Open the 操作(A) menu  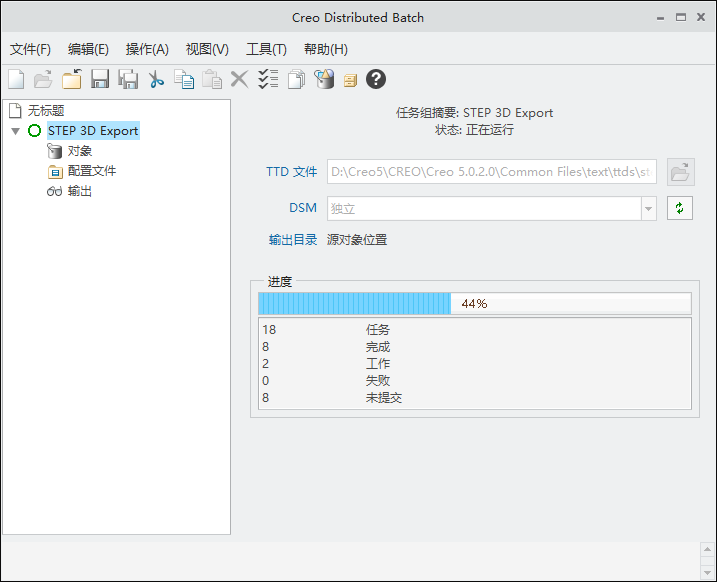(147, 49)
